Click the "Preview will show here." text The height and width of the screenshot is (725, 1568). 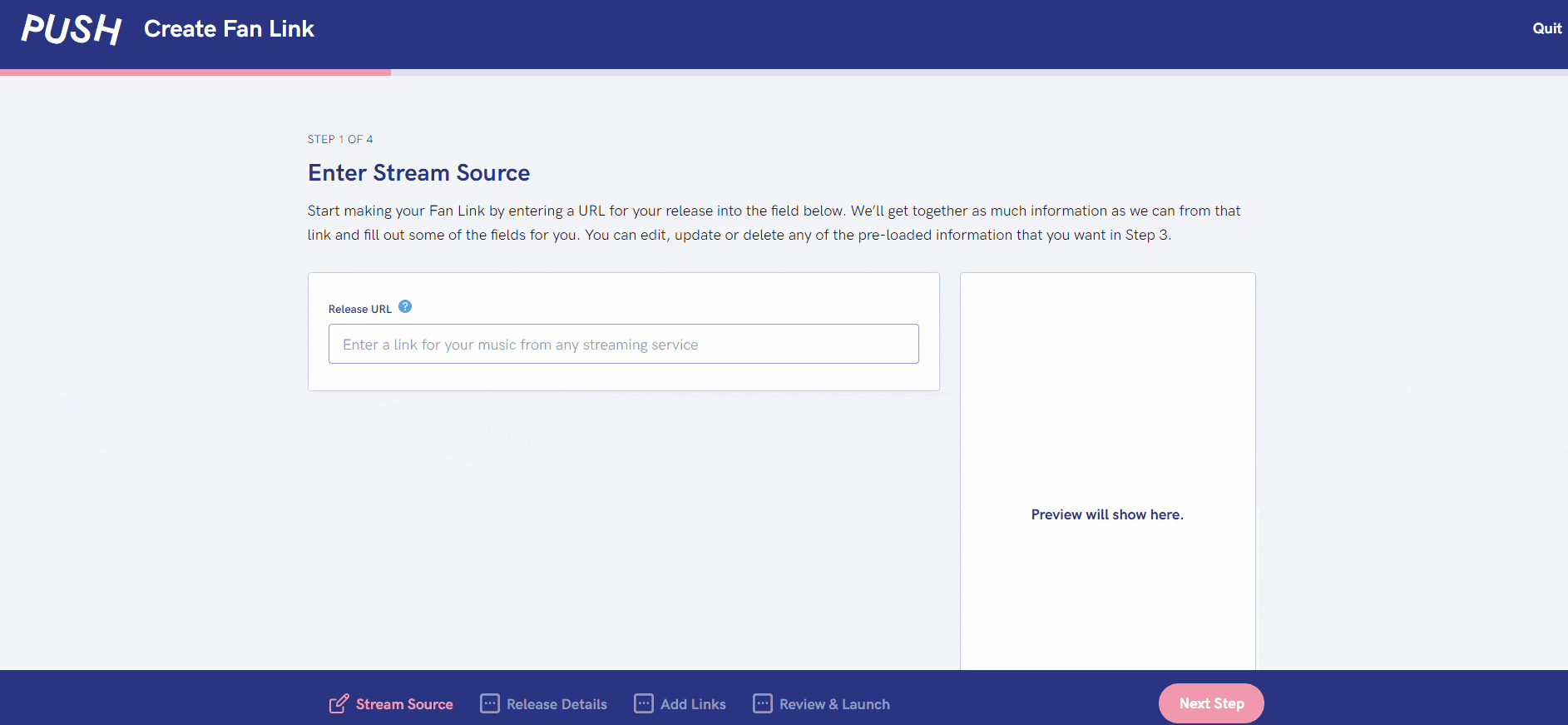tap(1106, 514)
